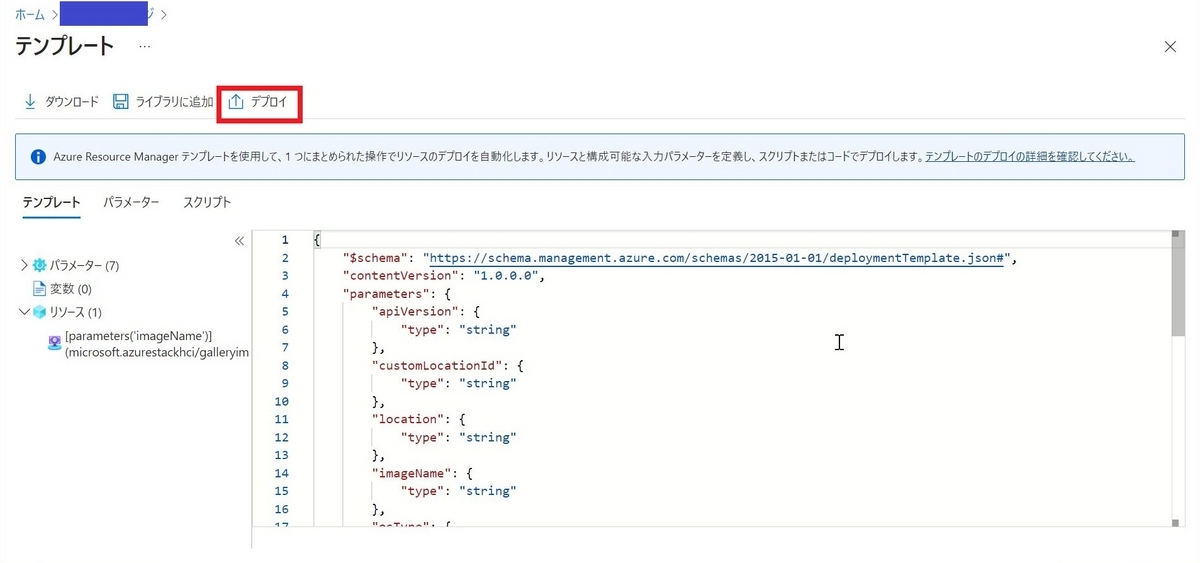Collapse the リソース (1) tree node
Image resolution: width=1200 pixels, height=563 pixels.
click(x=24, y=312)
